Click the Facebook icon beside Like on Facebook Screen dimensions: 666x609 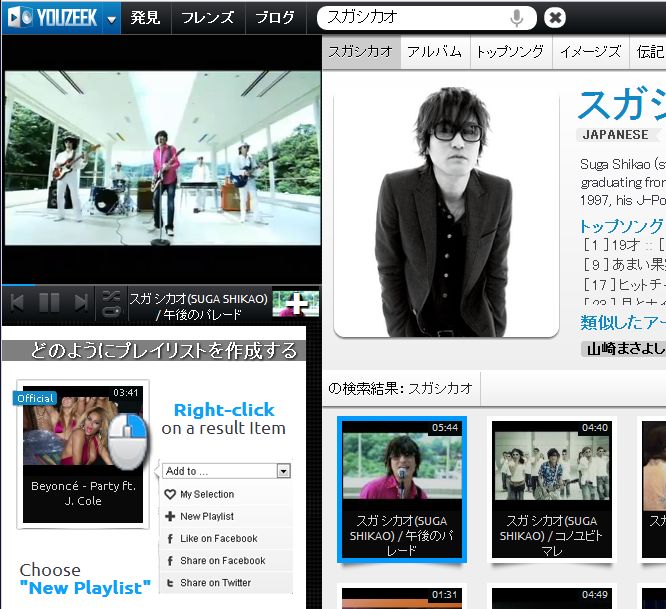(x=170, y=539)
